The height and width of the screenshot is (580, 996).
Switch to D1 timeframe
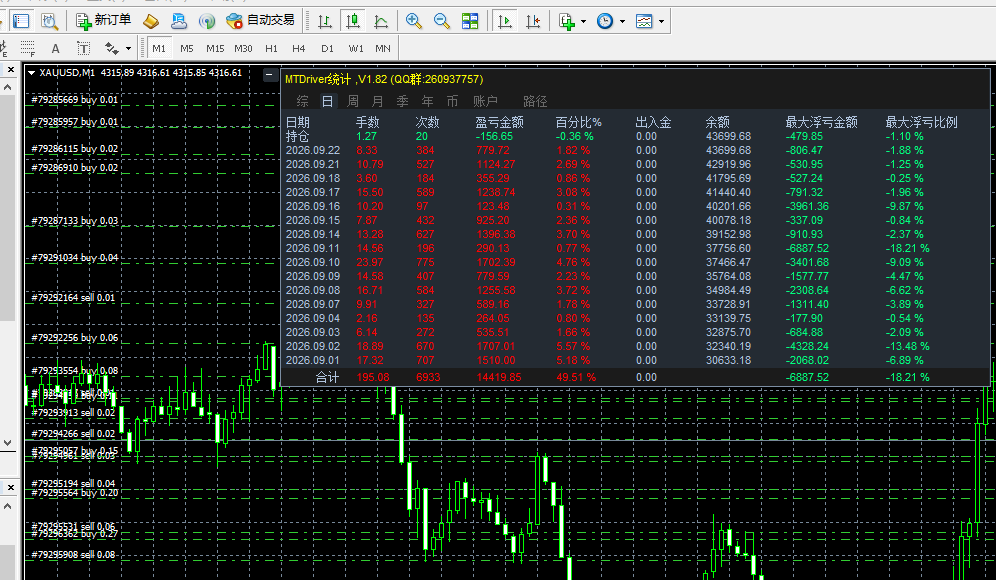[x=327, y=48]
